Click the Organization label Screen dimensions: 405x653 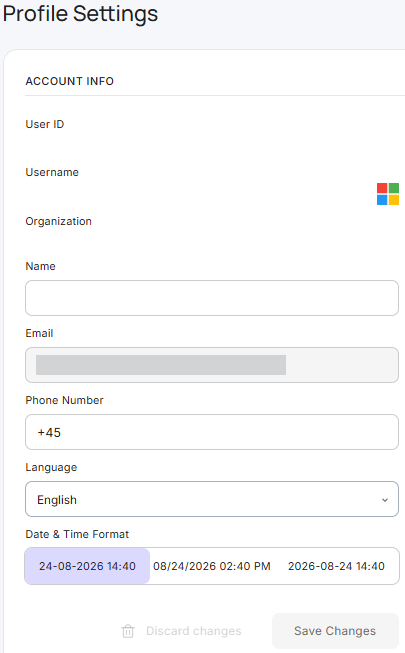tap(58, 221)
